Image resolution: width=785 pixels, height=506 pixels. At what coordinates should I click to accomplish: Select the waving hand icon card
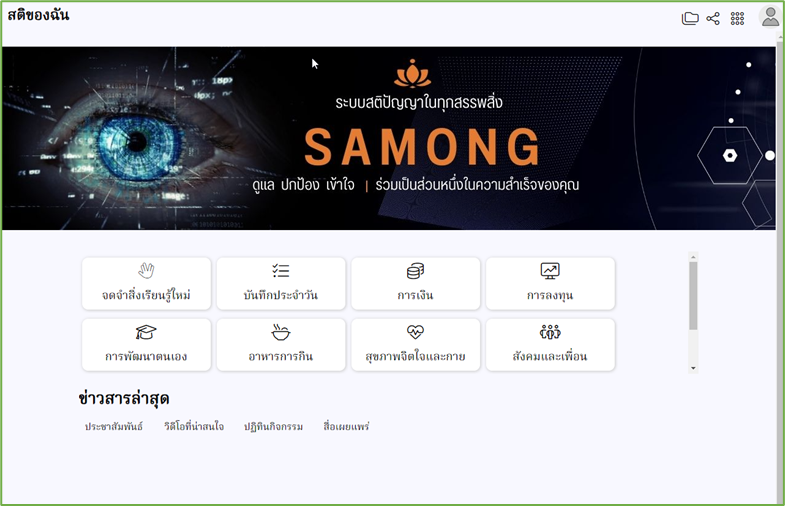(146, 283)
